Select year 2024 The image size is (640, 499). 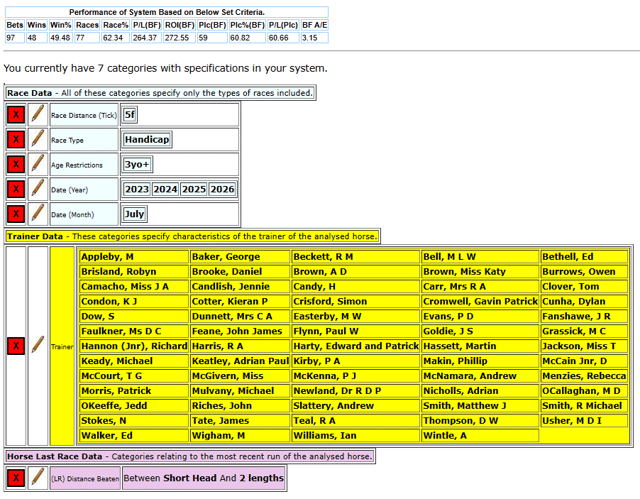165,189
